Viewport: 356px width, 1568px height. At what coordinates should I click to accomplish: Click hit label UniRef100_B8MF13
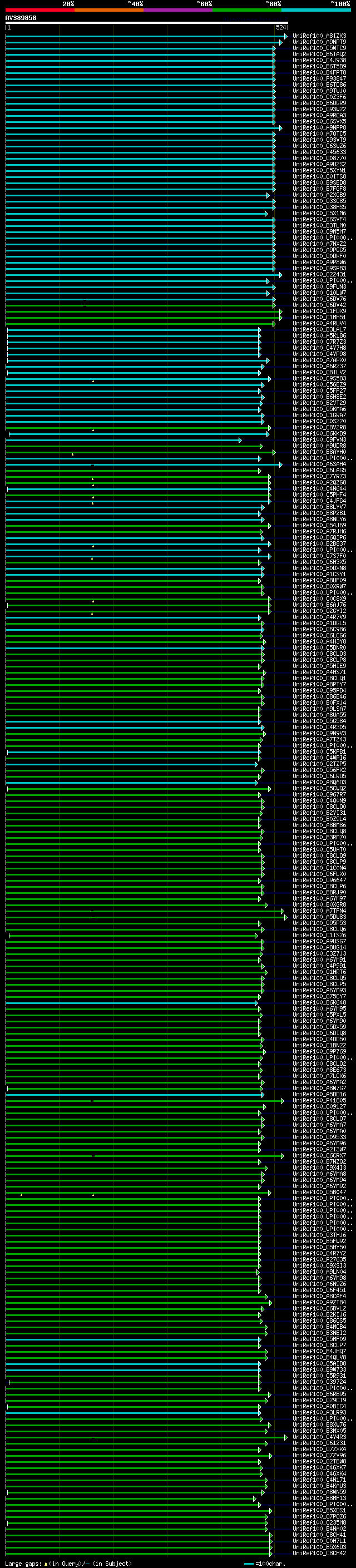coord(319,1498)
